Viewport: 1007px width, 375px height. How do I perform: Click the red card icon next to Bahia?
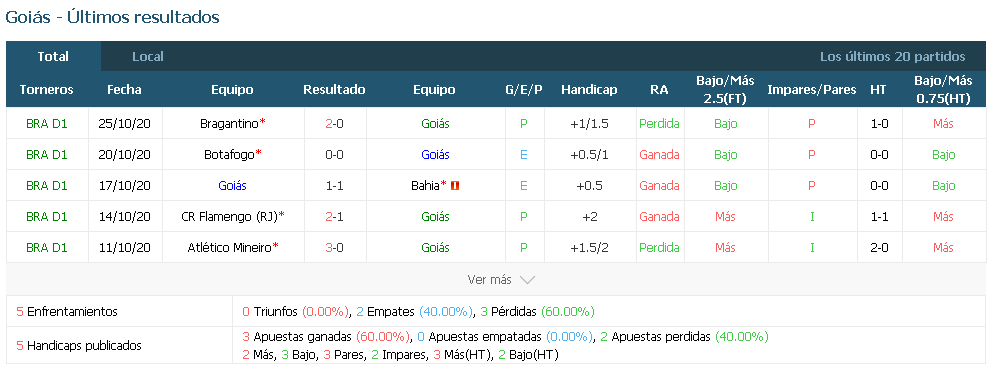point(455,186)
